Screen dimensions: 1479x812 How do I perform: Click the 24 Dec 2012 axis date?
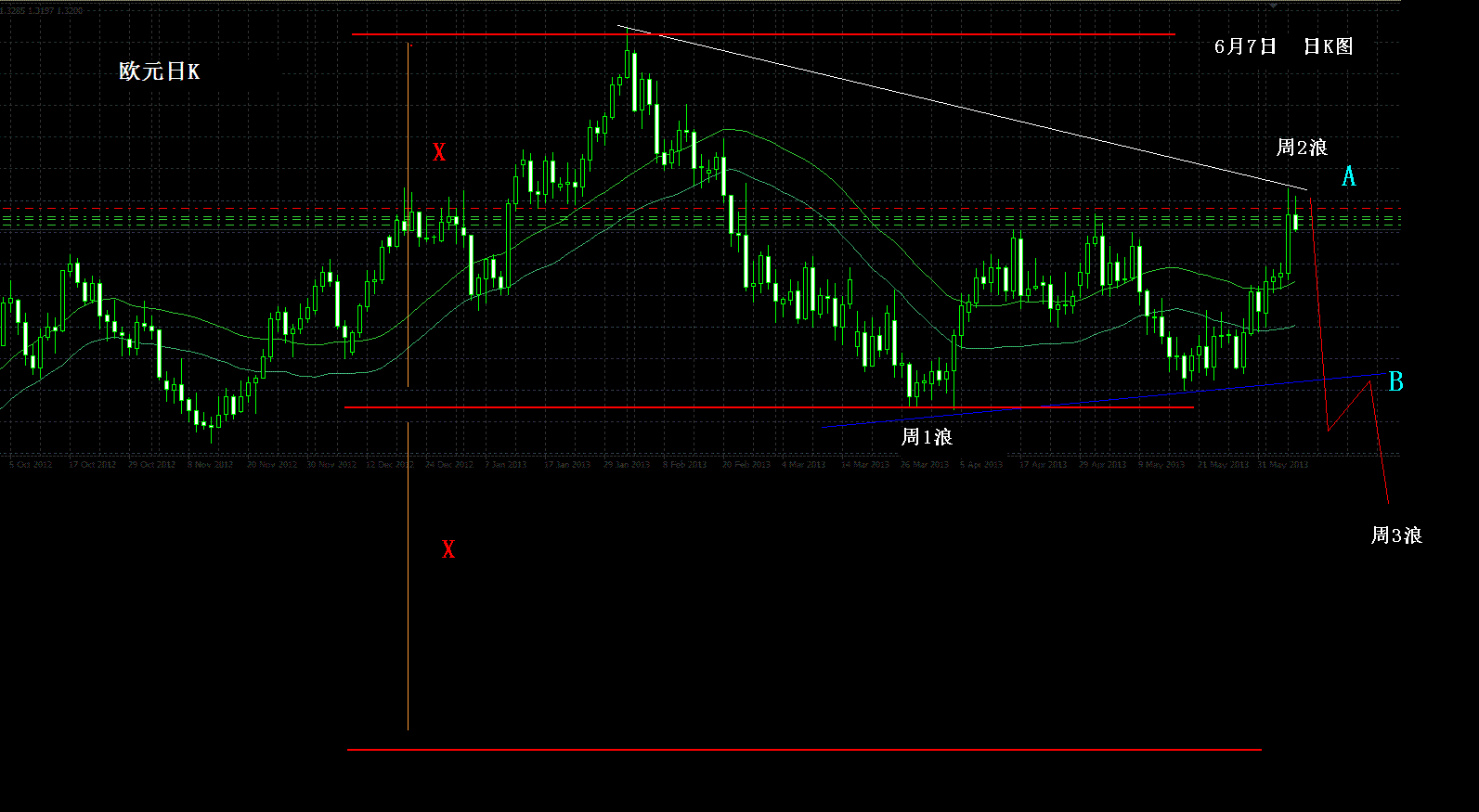point(449,464)
